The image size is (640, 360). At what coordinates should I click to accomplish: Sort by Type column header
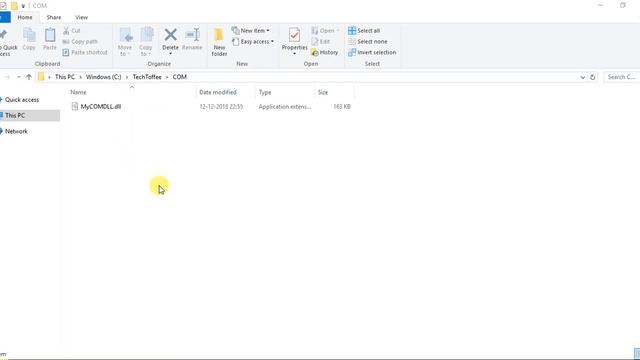tap(265, 92)
